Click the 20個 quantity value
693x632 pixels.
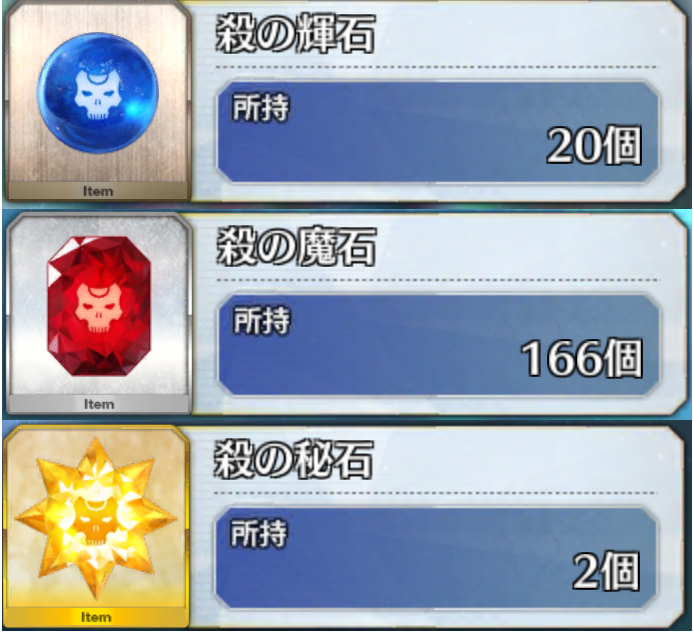point(594,146)
